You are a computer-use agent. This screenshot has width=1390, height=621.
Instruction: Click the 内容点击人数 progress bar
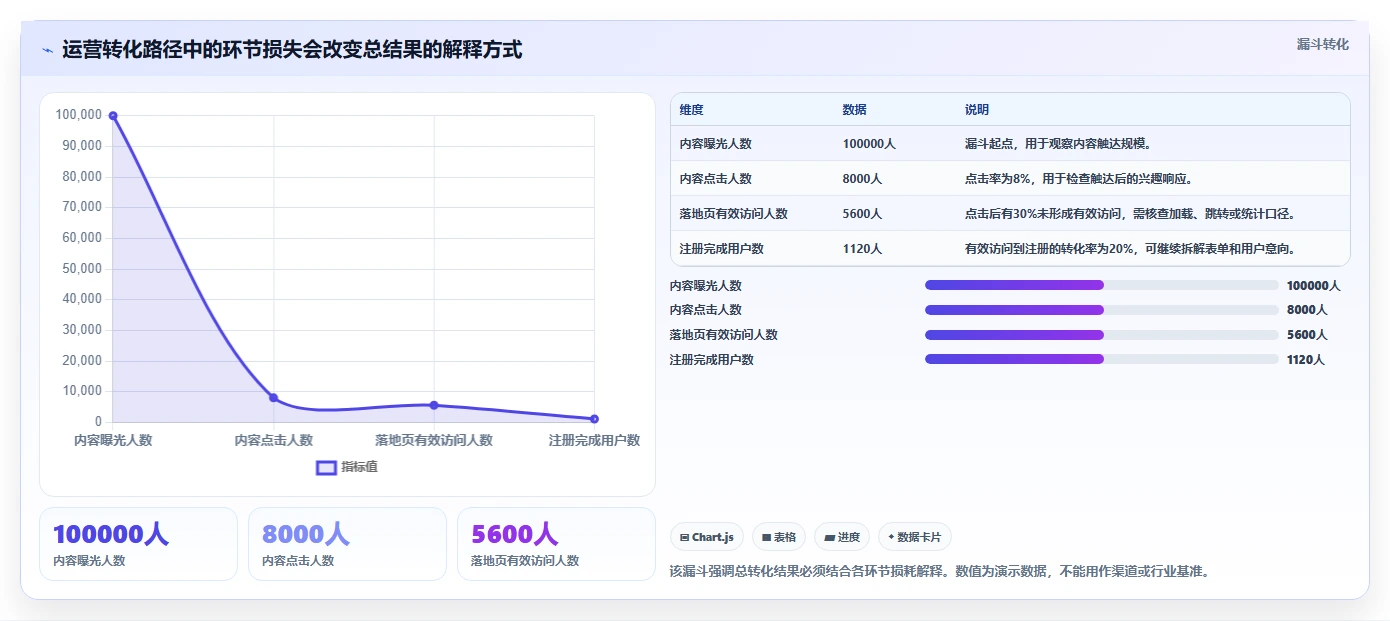tap(1102, 310)
